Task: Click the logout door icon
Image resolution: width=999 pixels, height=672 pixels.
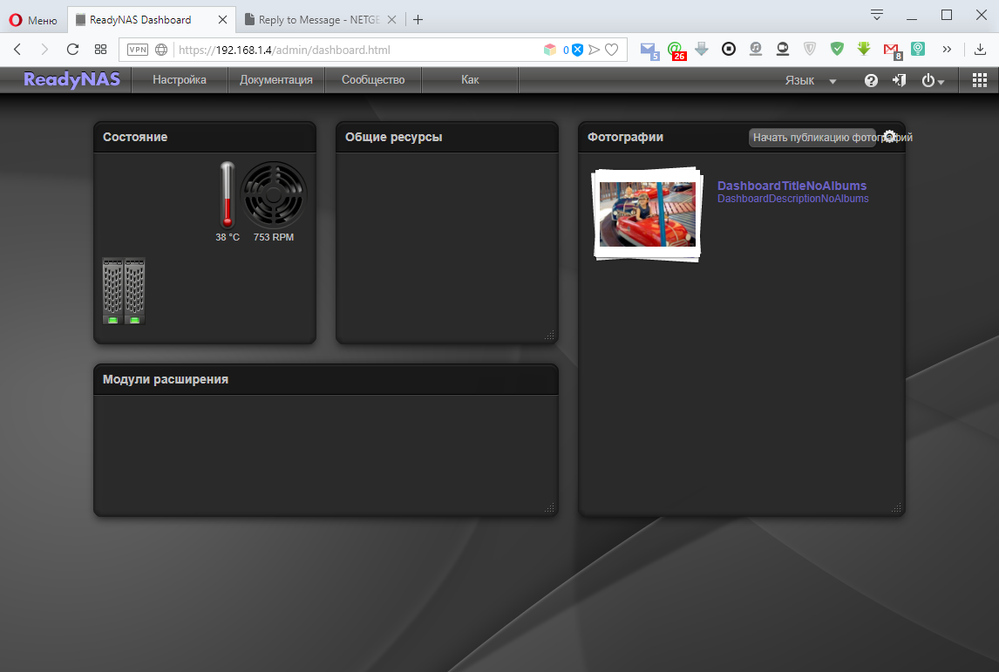Action: pos(899,80)
